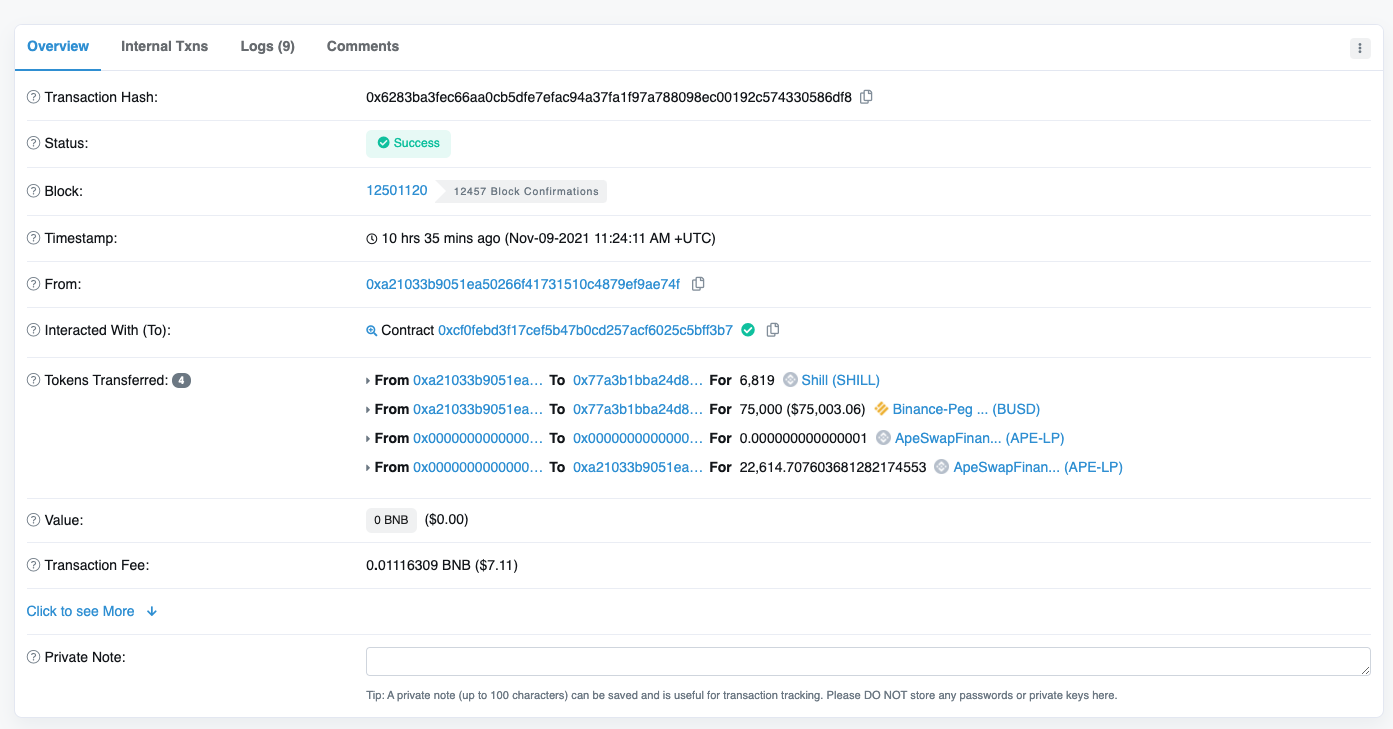This screenshot has height=729, width=1393.
Task: Open the Shill (SHILL) token page
Action: click(840, 380)
